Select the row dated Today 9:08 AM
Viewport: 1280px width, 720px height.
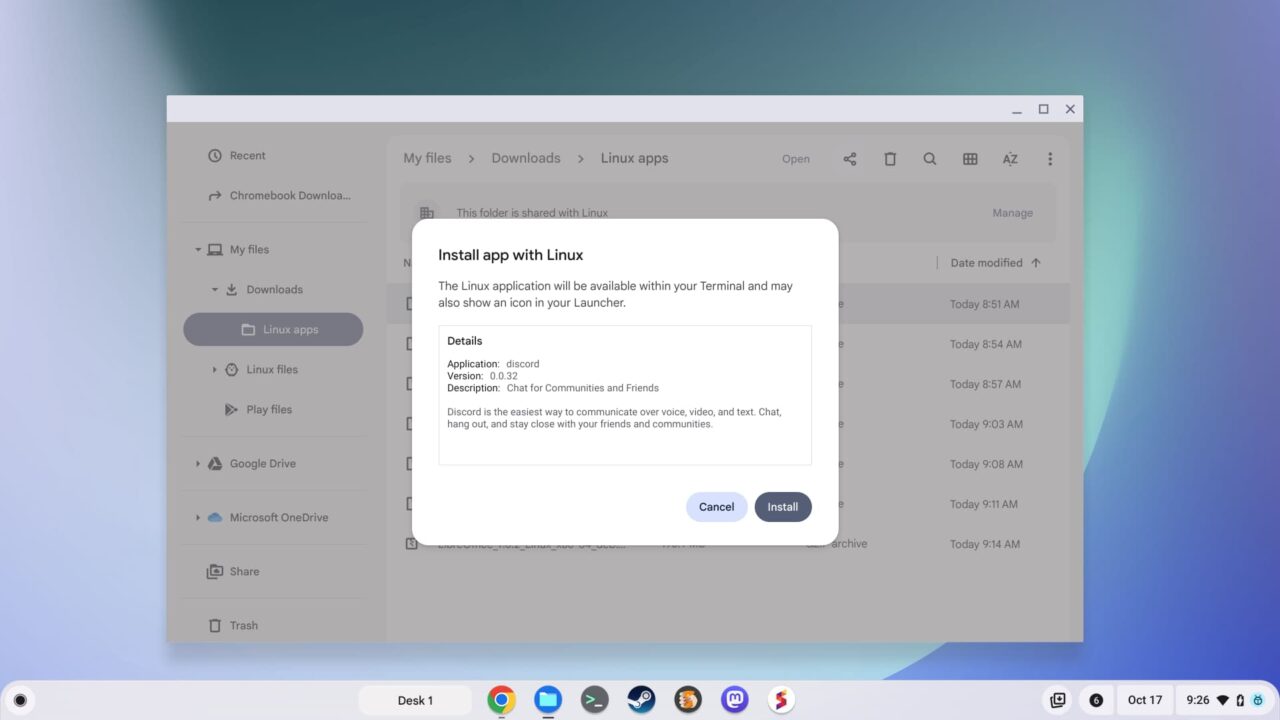pos(728,464)
